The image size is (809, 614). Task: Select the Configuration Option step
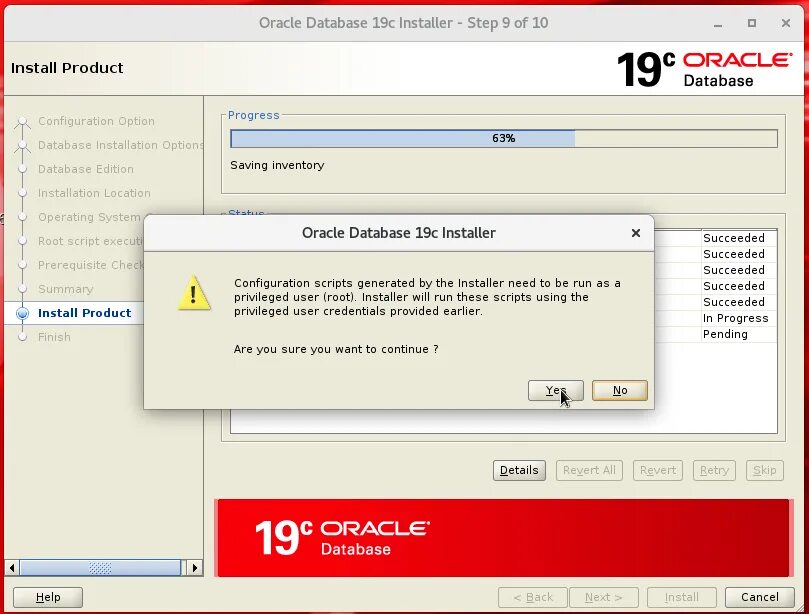pos(23,121)
